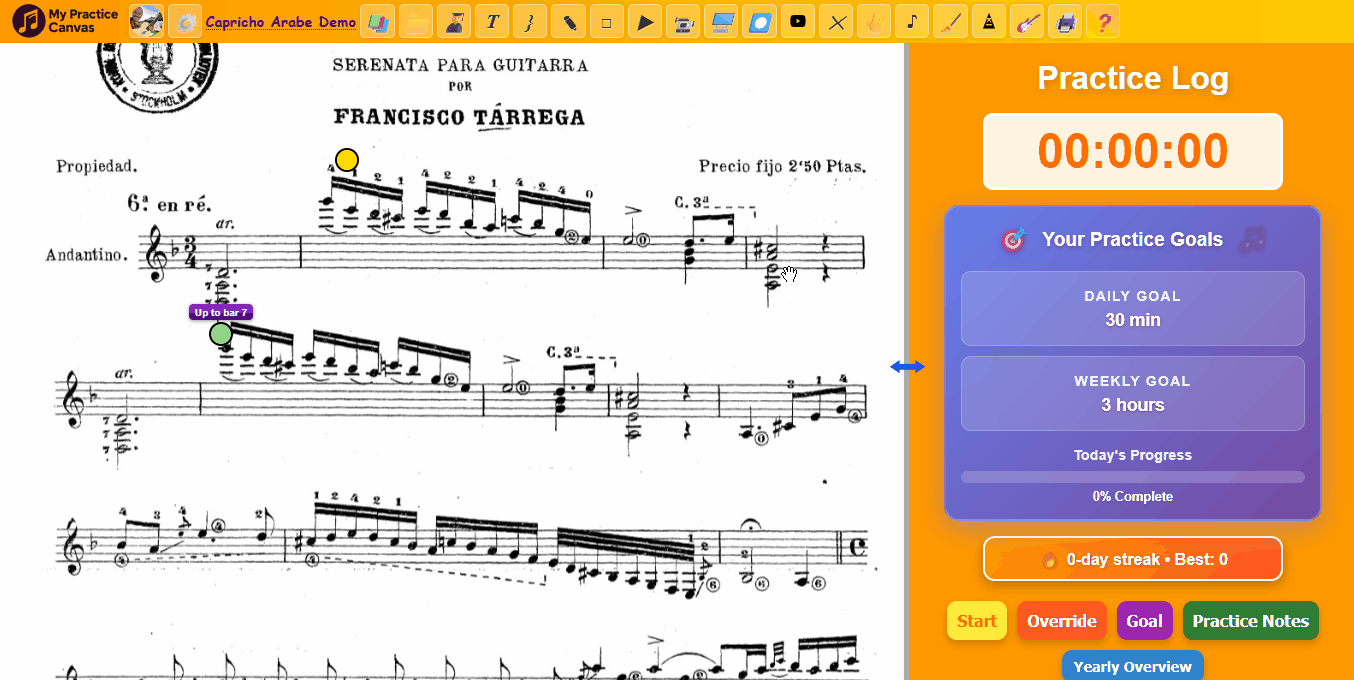Click the crossed lines X icon
The height and width of the screenshot is (680, 1354).
(x=835, y=21)
